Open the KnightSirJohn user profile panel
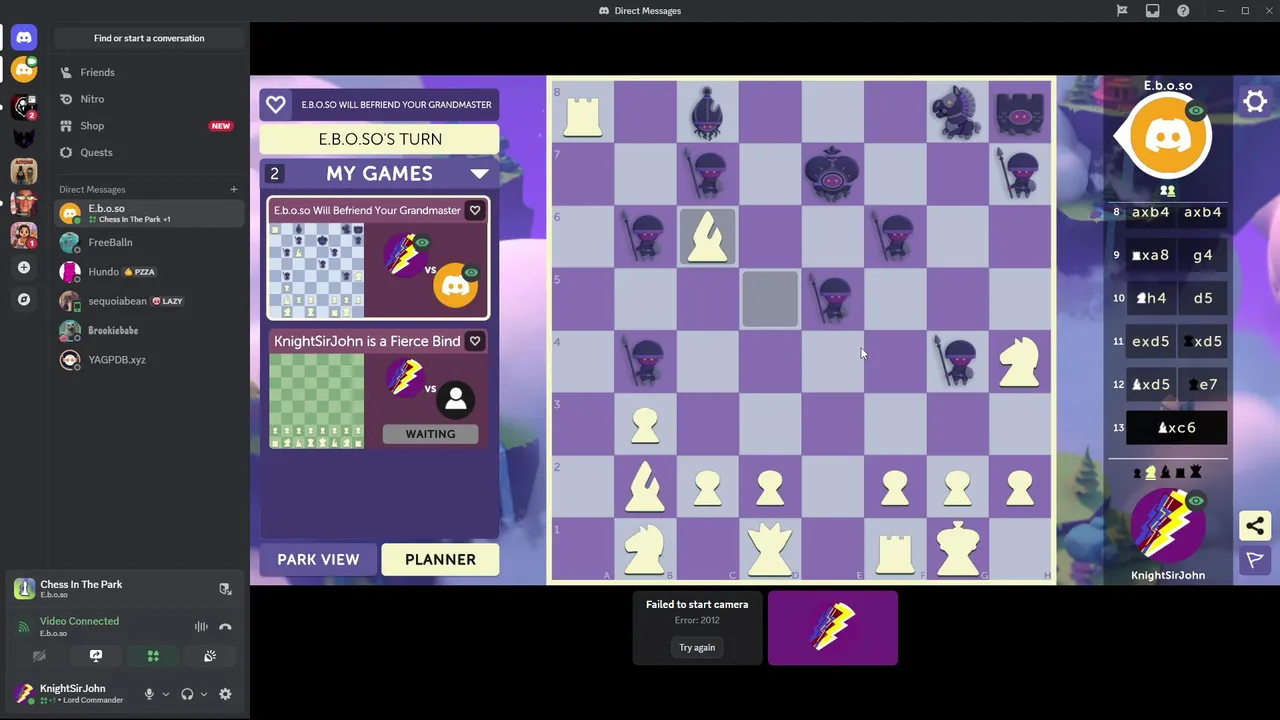Viewport: 1280px width, 720px height. click(x=70, y=693)
